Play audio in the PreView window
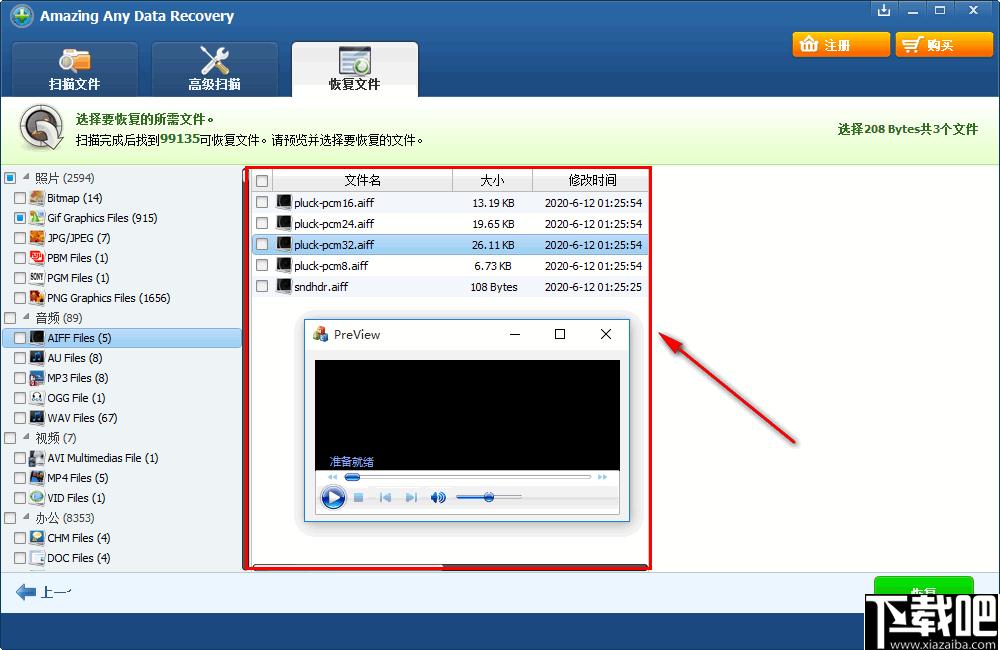The image size is (1000, 650). pos(332,497)
